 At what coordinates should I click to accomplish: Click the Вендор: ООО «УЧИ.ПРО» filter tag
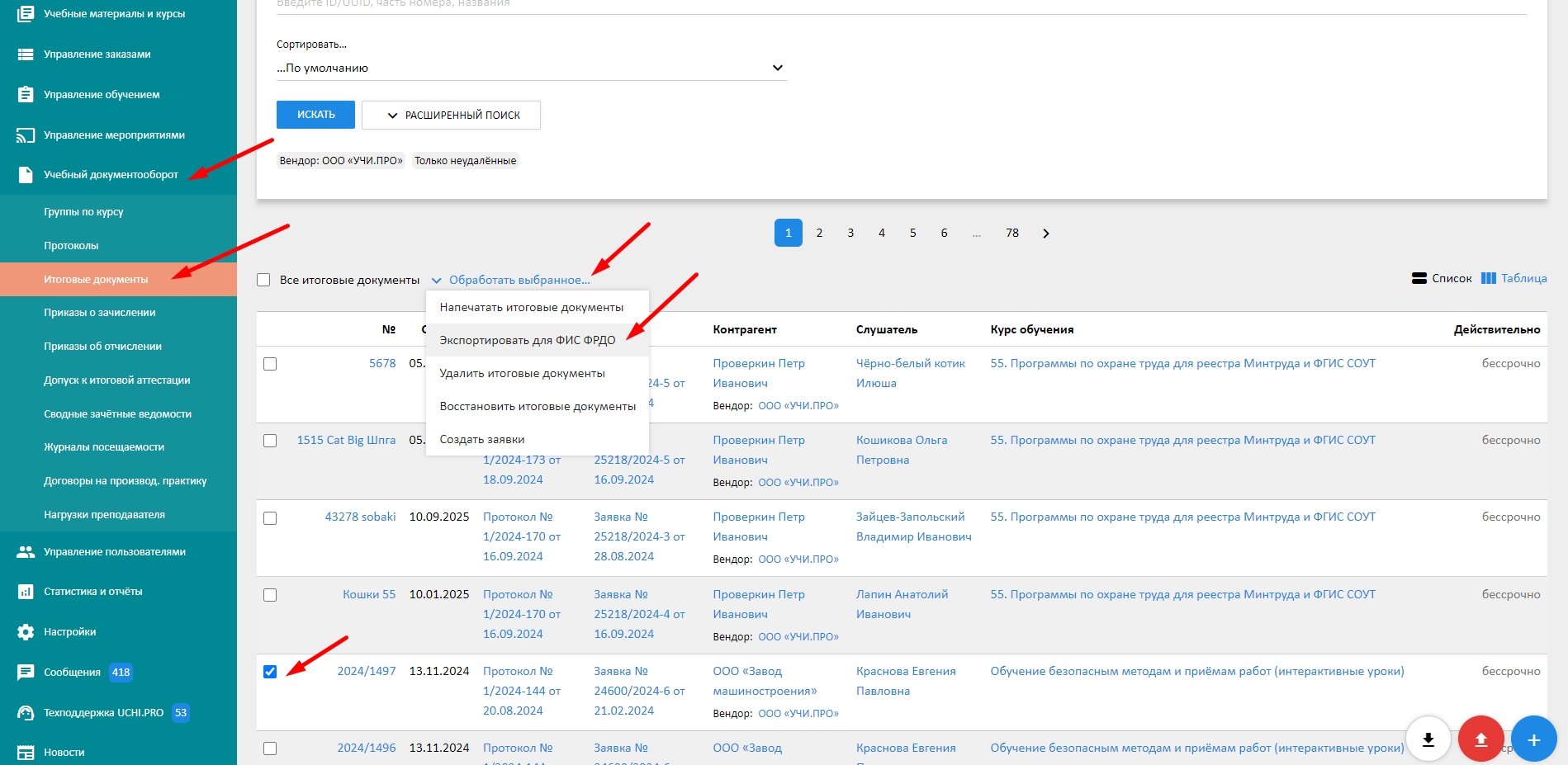click(341, 161)
